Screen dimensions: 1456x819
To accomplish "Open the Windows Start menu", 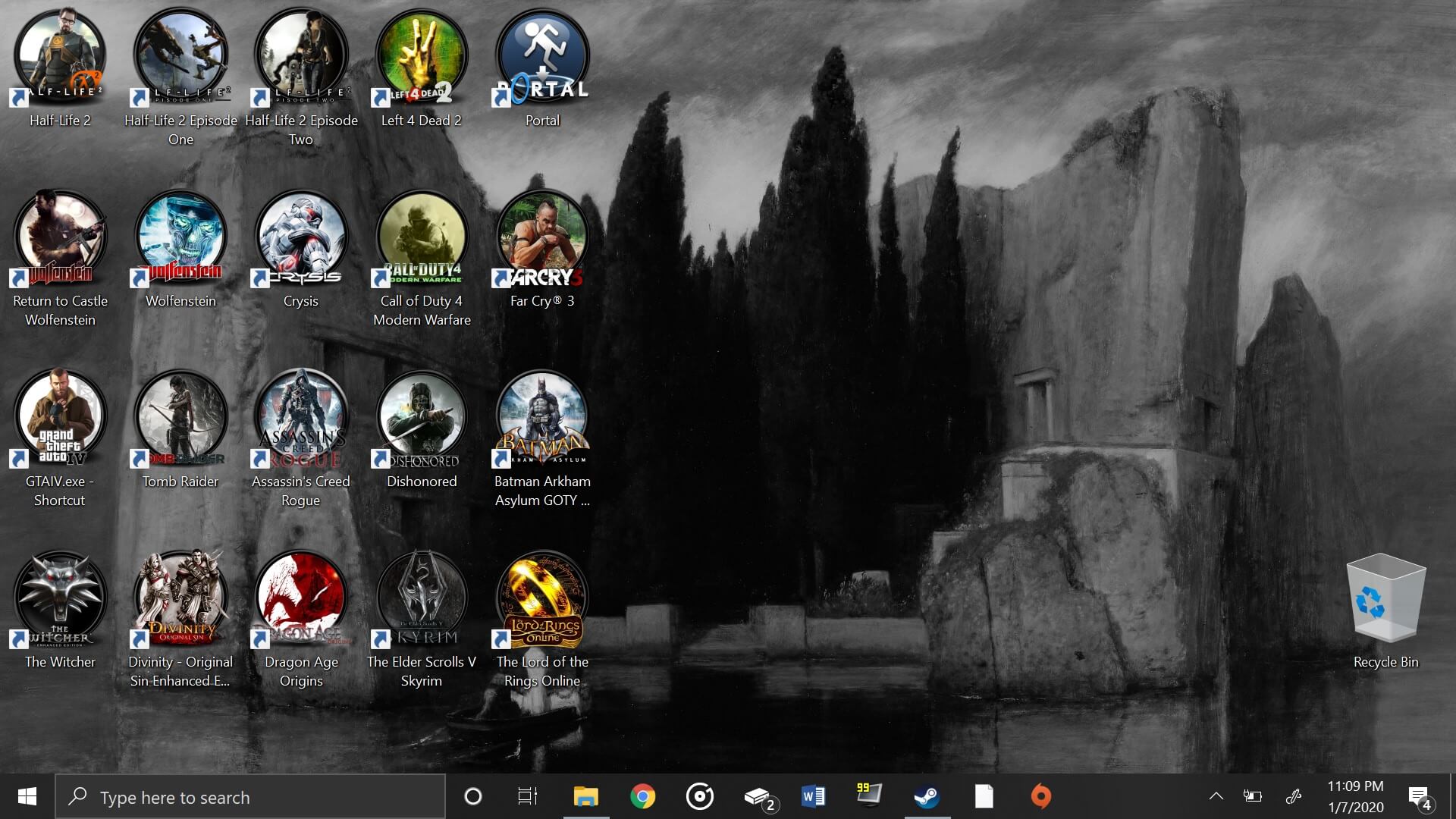I will coord(27,796).
